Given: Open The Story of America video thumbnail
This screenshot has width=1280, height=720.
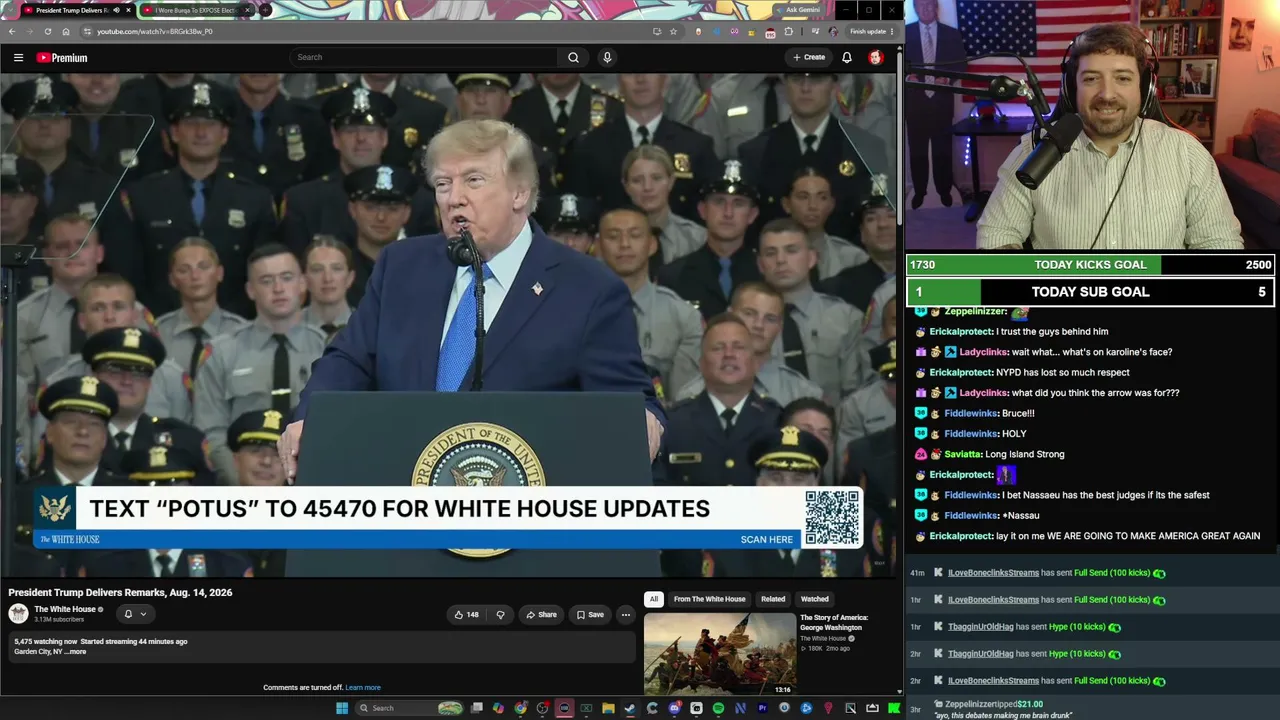Looking at the screenshot, I should point(720,654).
